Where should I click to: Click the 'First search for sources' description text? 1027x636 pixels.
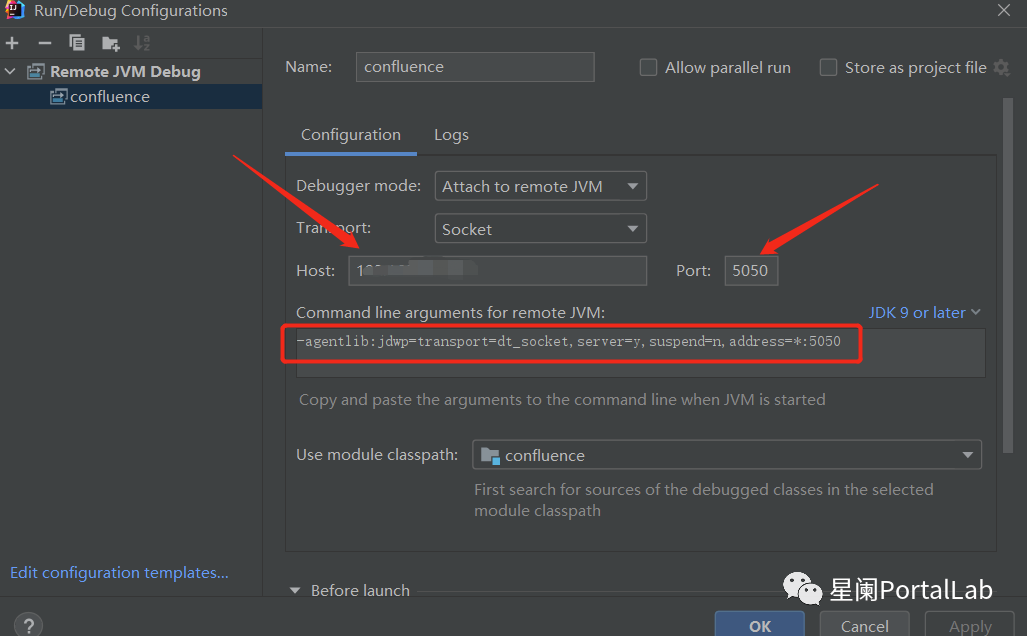tap(703, 500)
